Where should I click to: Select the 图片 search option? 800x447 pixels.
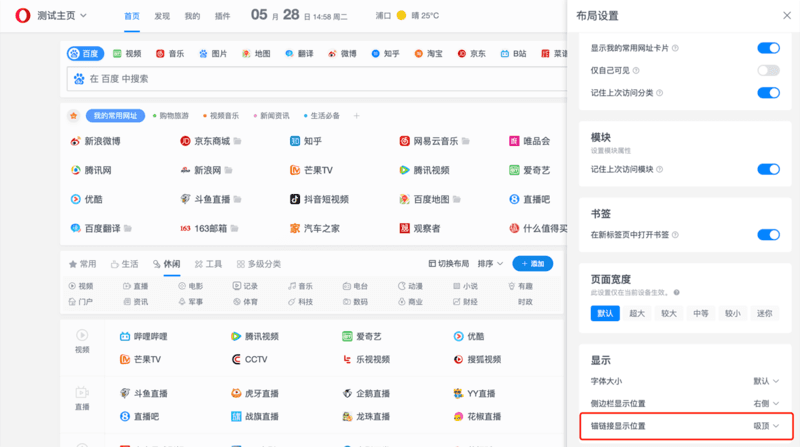click(x=213, y=54)
